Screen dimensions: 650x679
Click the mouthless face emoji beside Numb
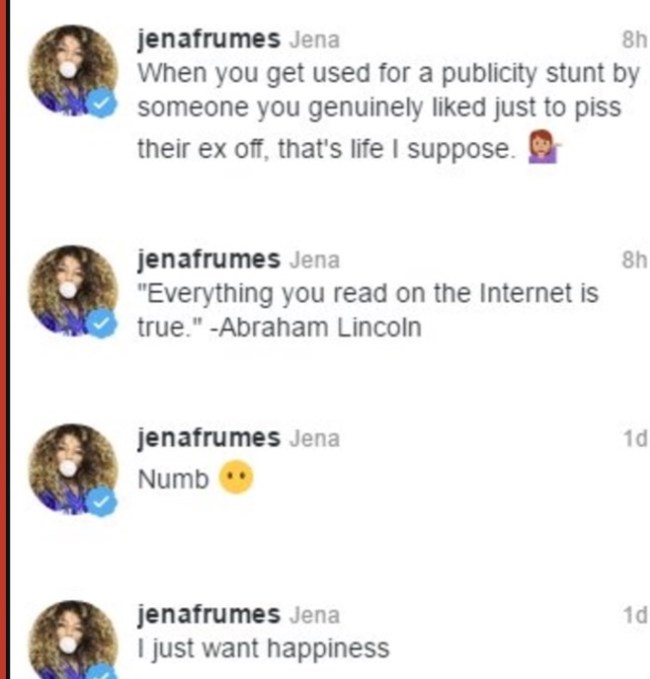coord(236,478)
